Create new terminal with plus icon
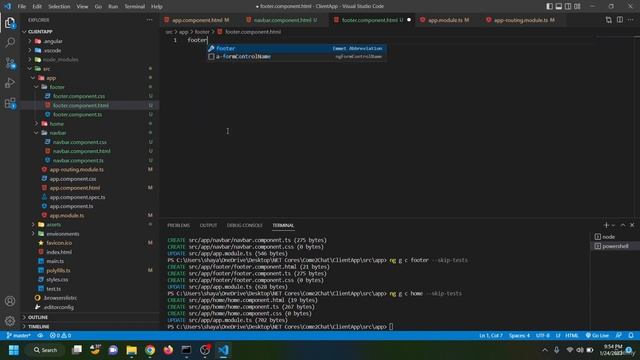The height and width of the screenshot is (360, 640). [606, 225]
